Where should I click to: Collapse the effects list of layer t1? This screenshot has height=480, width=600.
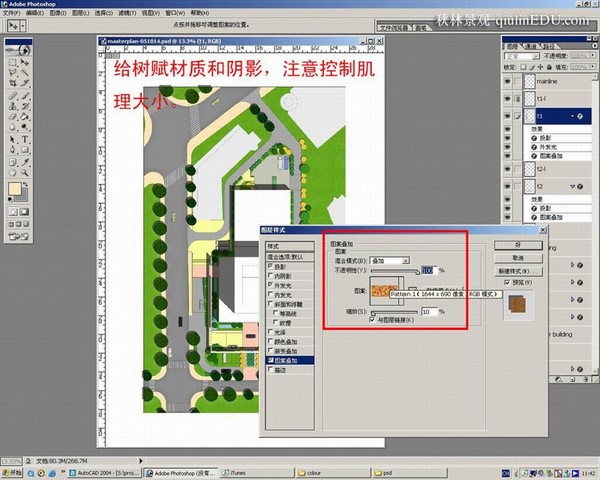point(573,116)
